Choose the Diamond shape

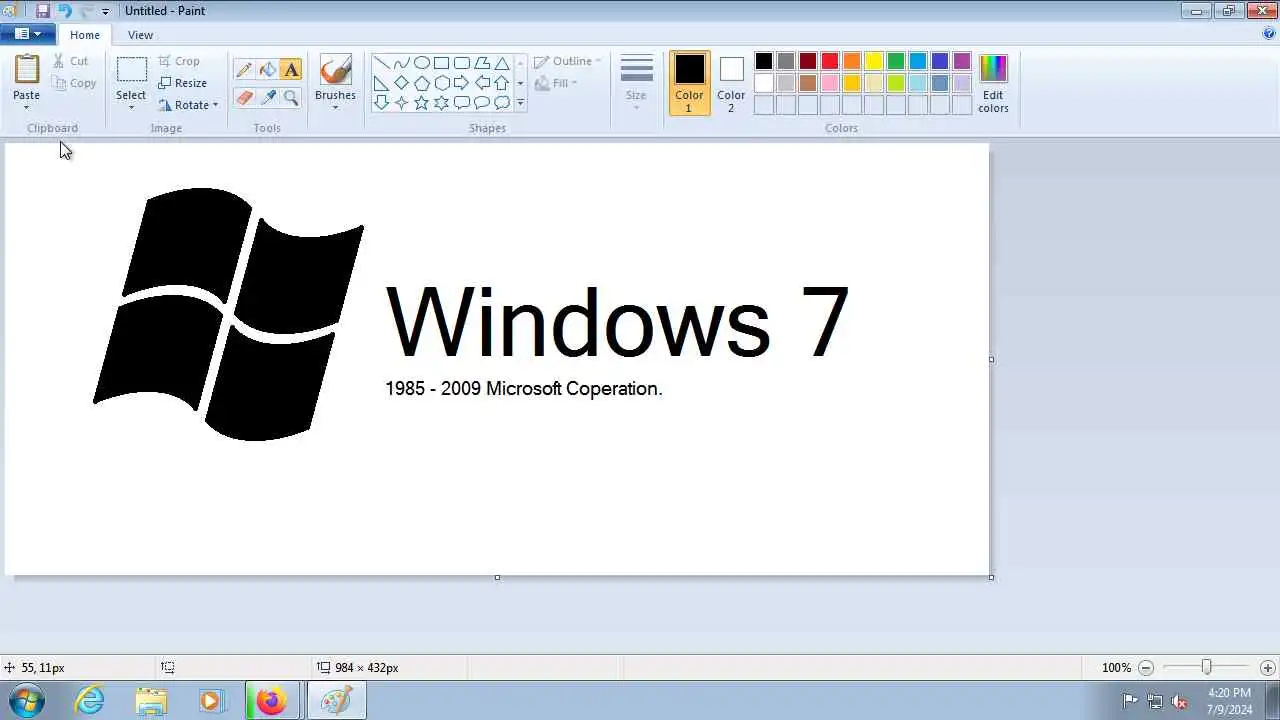401,83
